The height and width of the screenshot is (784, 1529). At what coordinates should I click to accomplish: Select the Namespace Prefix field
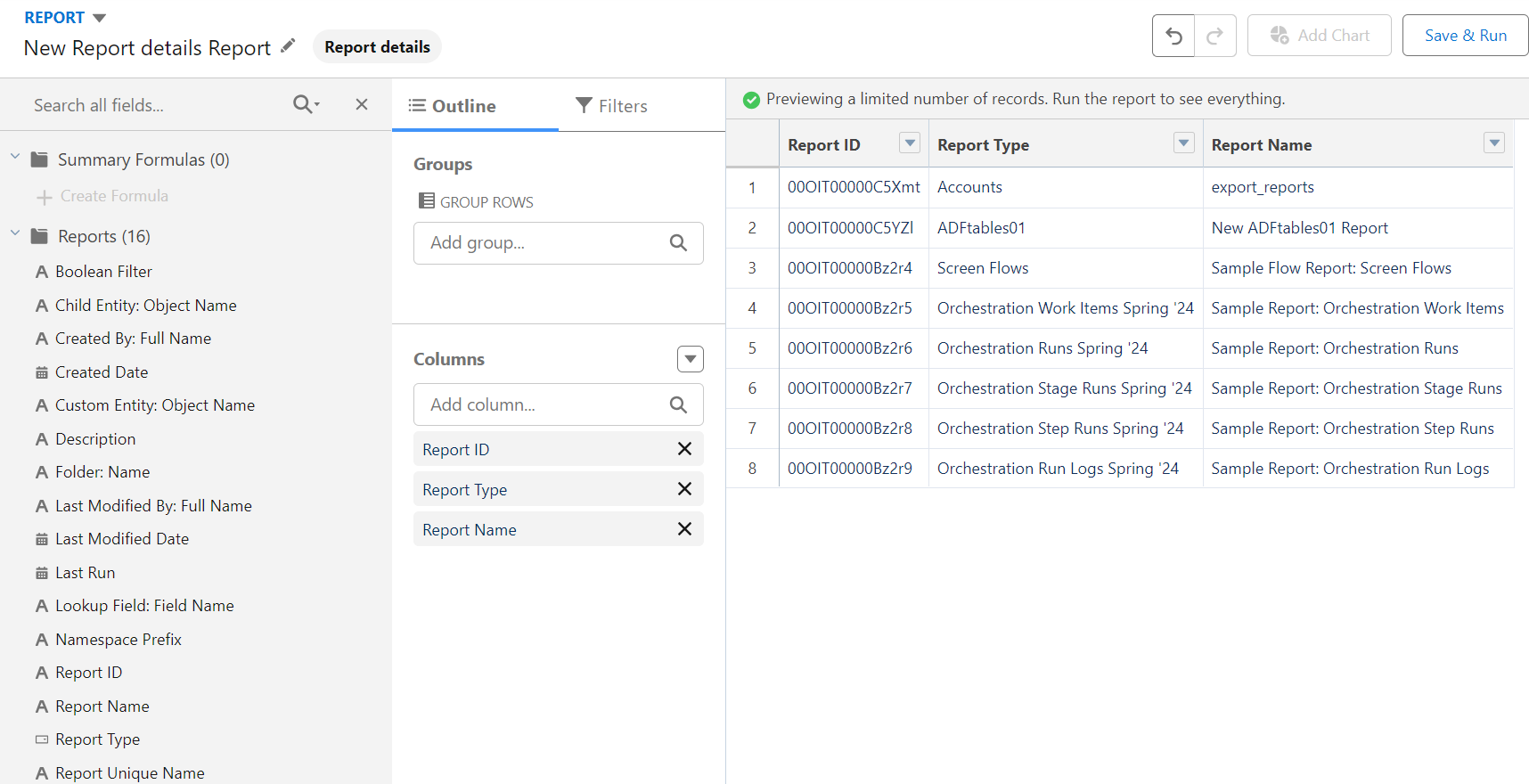click(x=119, y=640)
